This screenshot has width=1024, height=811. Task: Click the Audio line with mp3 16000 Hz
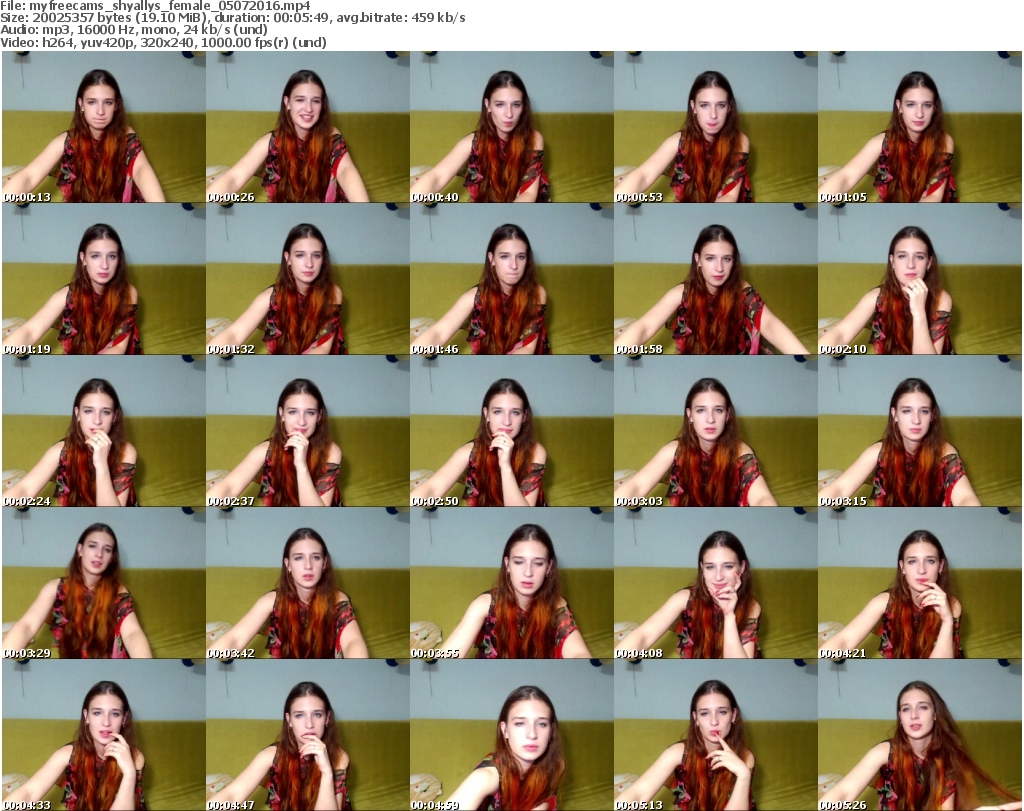[x=134, y=30]
